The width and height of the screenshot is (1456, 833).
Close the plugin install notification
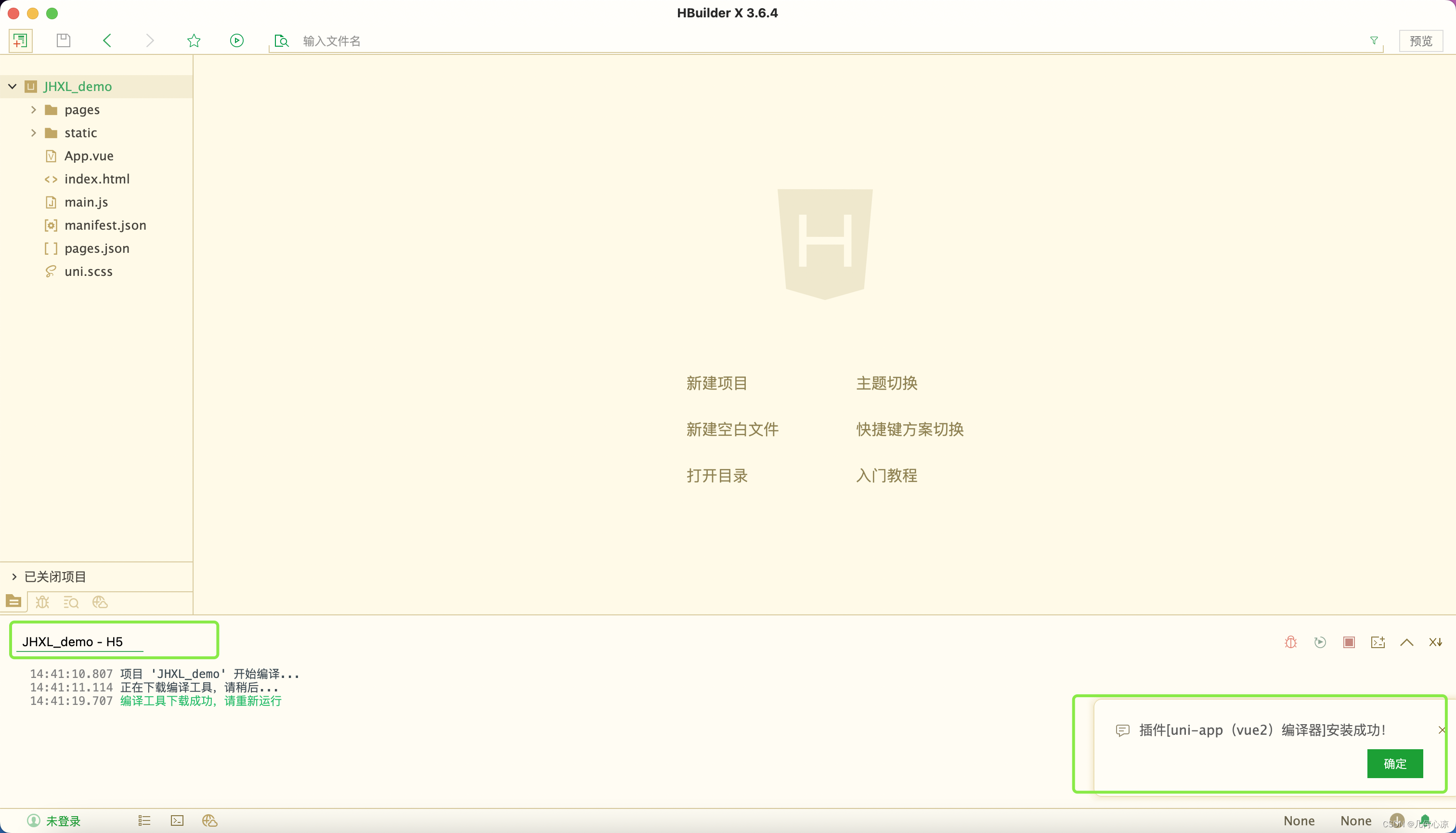pos(1442,730)
